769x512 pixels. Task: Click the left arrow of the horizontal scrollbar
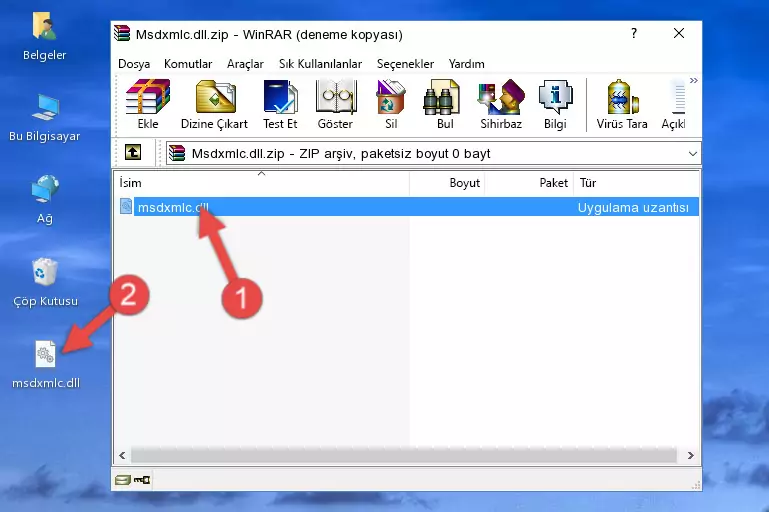123,456
